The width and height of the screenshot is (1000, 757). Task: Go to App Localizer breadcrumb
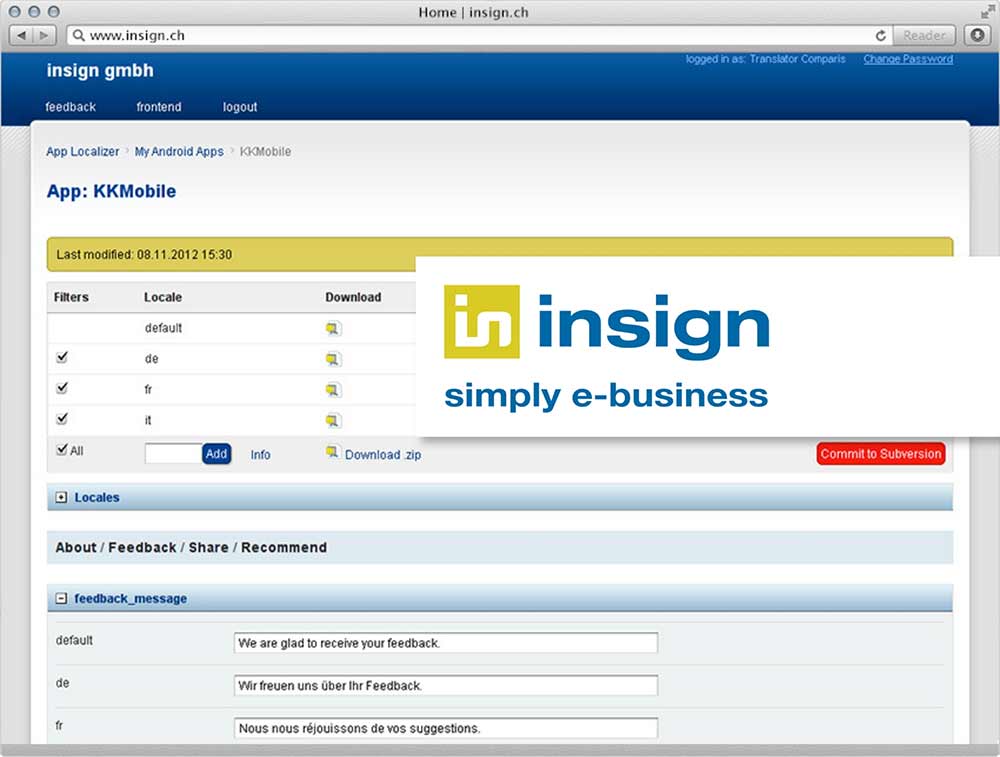click(x=82, y=152)
